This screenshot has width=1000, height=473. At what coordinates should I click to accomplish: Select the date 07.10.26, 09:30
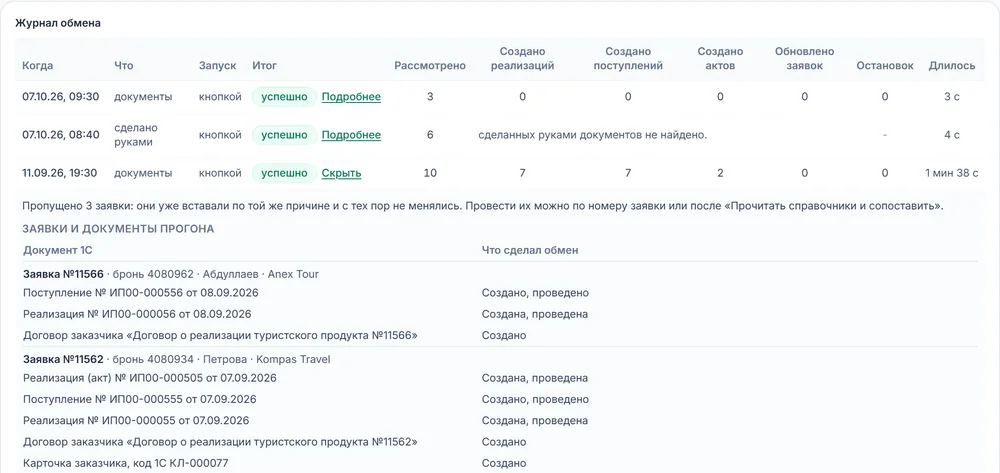(x=61, y=97)
